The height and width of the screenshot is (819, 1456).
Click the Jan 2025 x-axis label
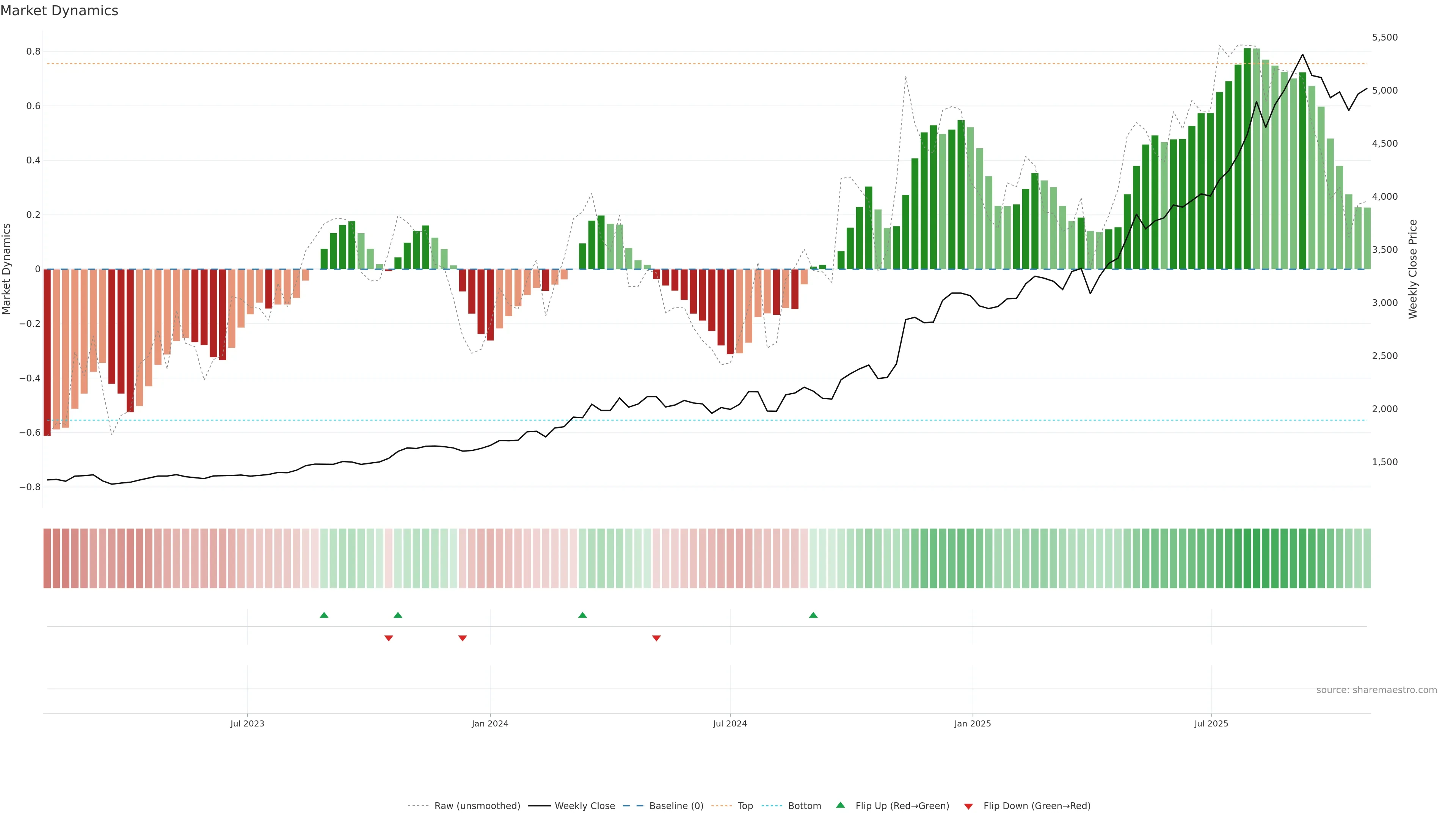(x=972, y=723)
